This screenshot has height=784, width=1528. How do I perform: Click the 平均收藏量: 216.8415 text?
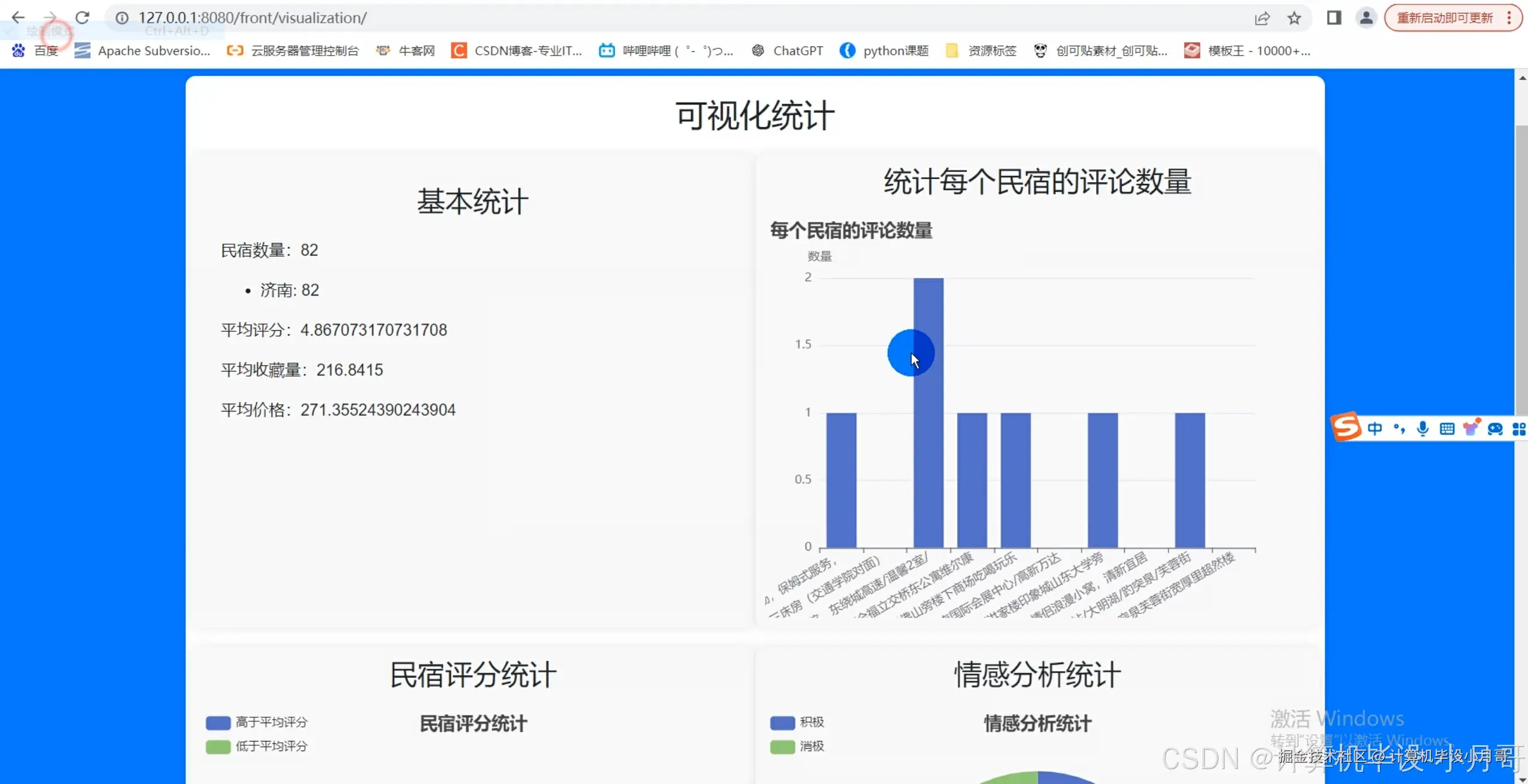pos(302,370)
